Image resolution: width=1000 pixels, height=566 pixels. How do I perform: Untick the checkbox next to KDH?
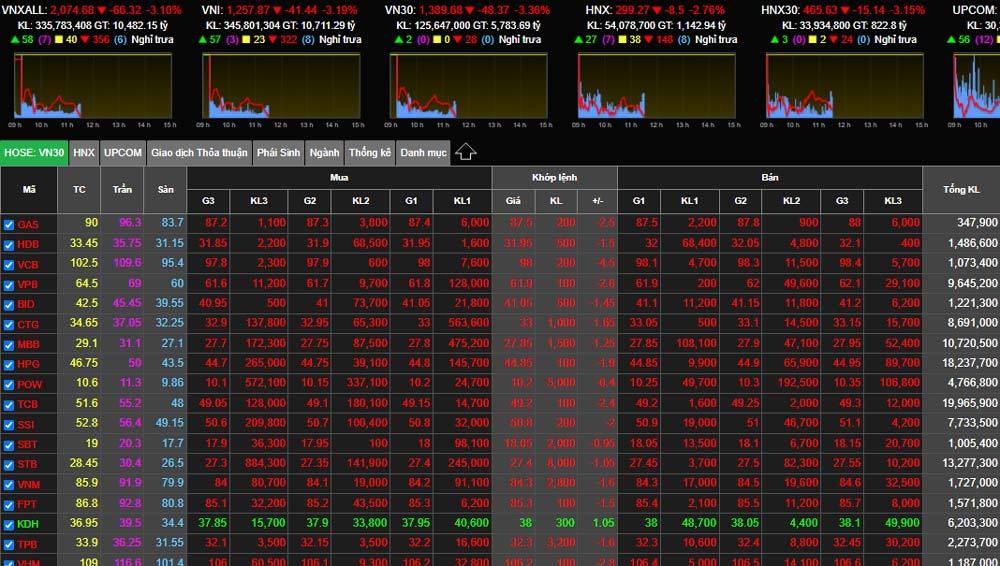click(x=9, y=524)
